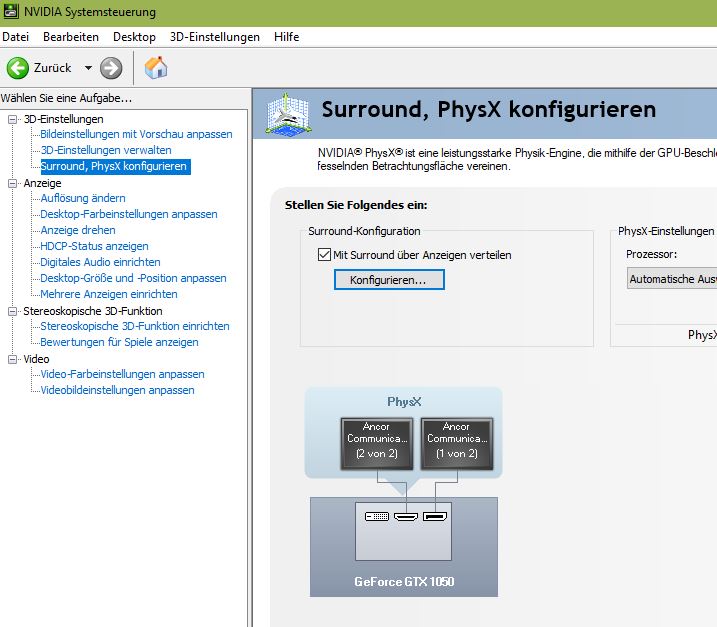
Task: Open Stereoskopische 3D-Funktion einrichten link
Action: coord(135,326)
